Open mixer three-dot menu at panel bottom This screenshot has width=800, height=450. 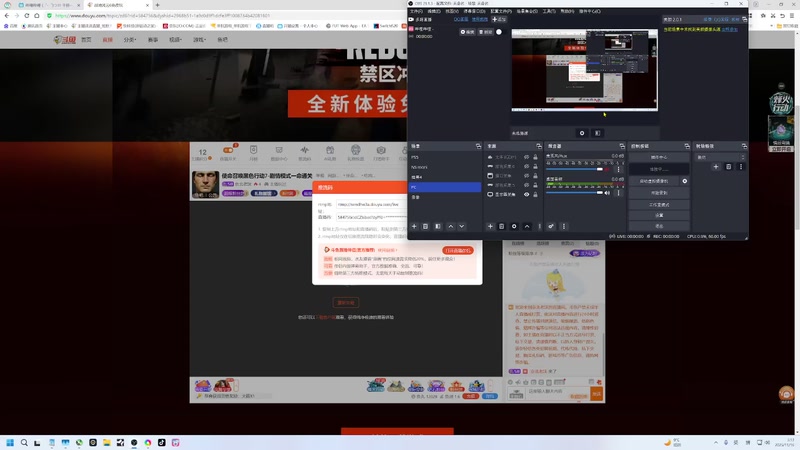(x=564, y=227)
